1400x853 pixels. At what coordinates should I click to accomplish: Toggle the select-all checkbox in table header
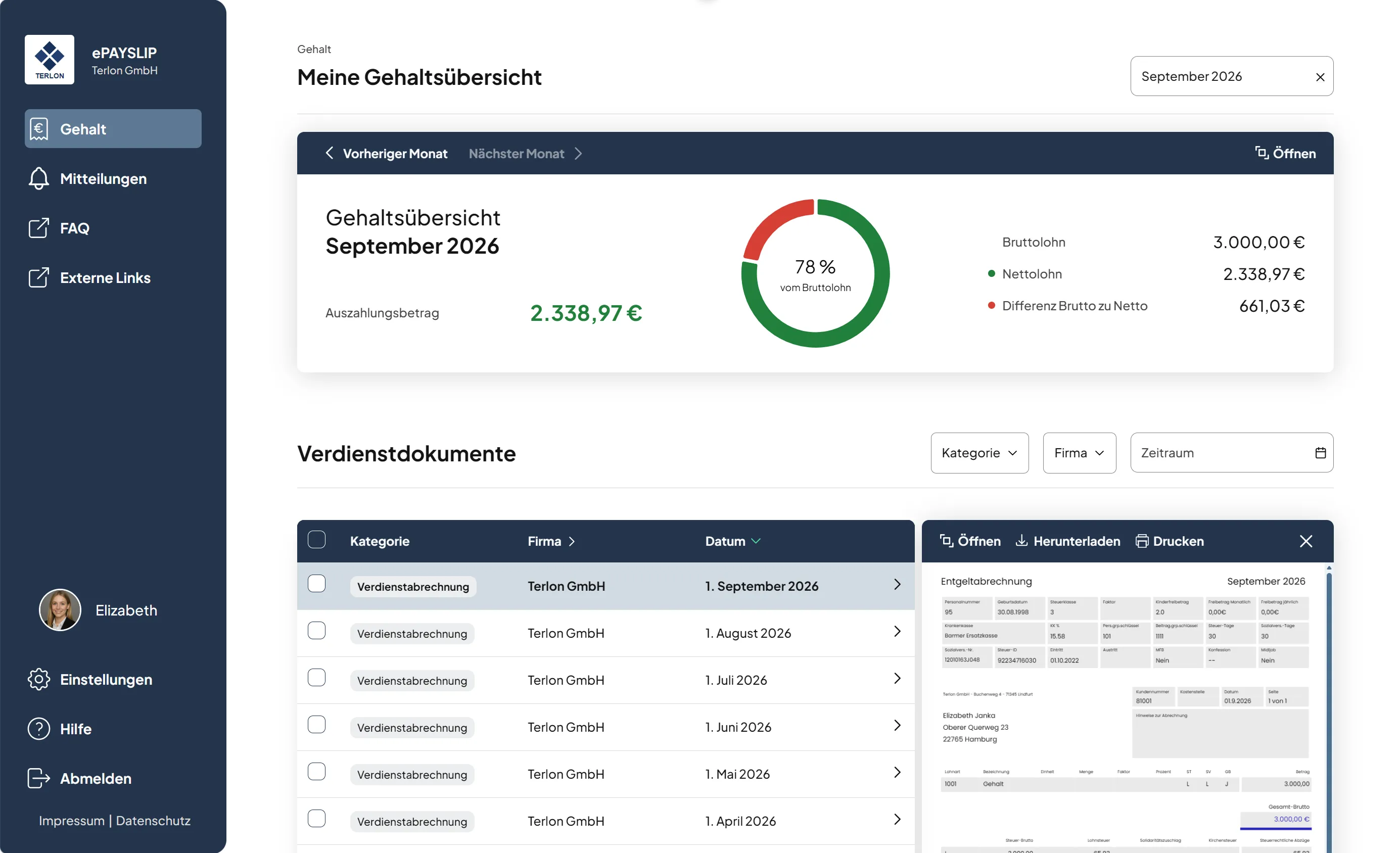pyautogui.click(x=316, y=540)
